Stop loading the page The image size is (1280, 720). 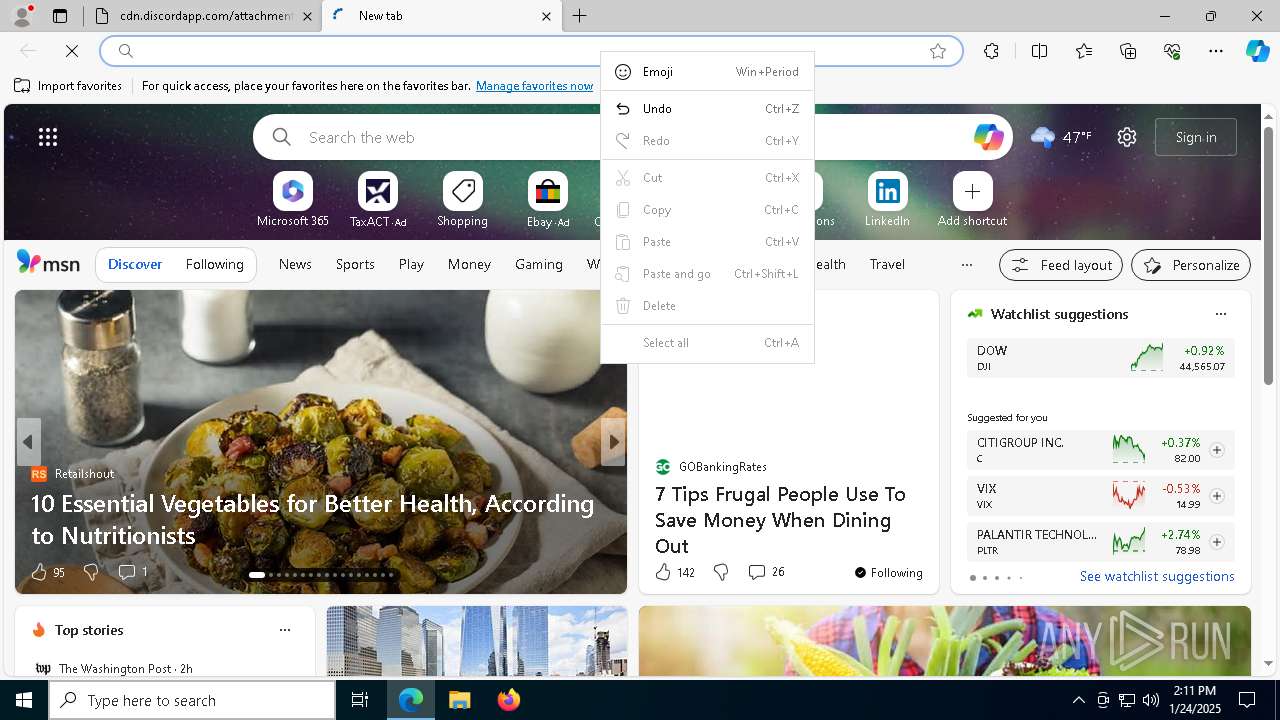tap(72, 51)
